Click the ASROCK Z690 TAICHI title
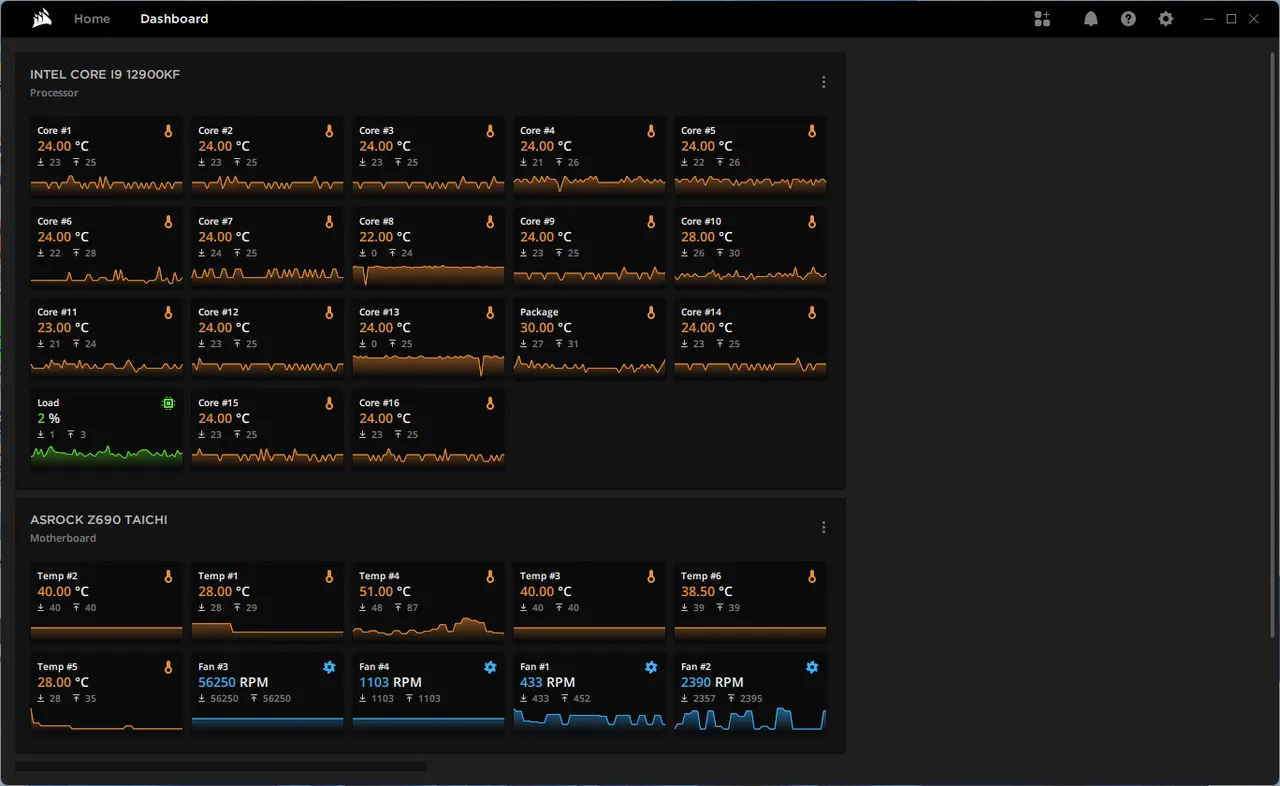The image size is (1280, 786). [x=99, y=520]
